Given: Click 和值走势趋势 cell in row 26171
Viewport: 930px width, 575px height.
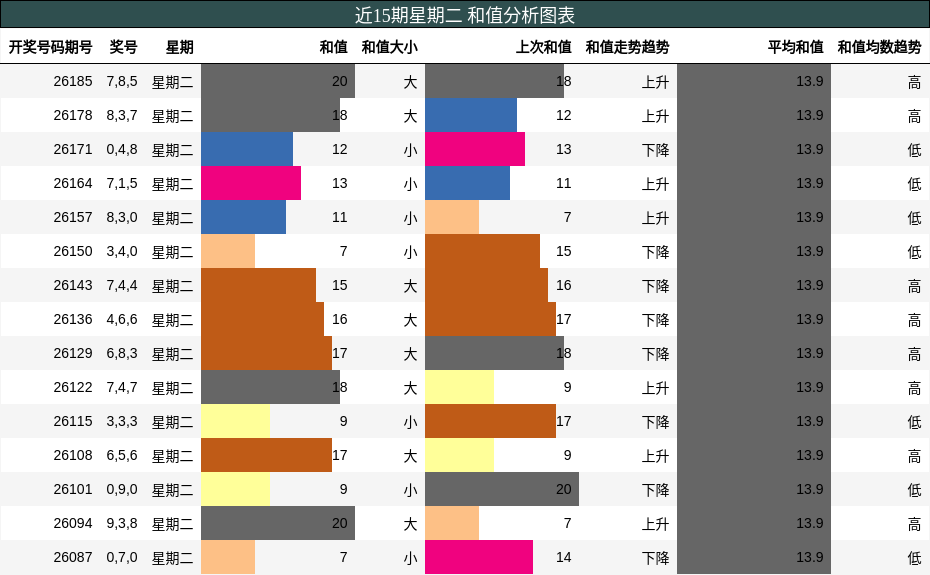Looking at the screenshot, I should coord(655,150).
